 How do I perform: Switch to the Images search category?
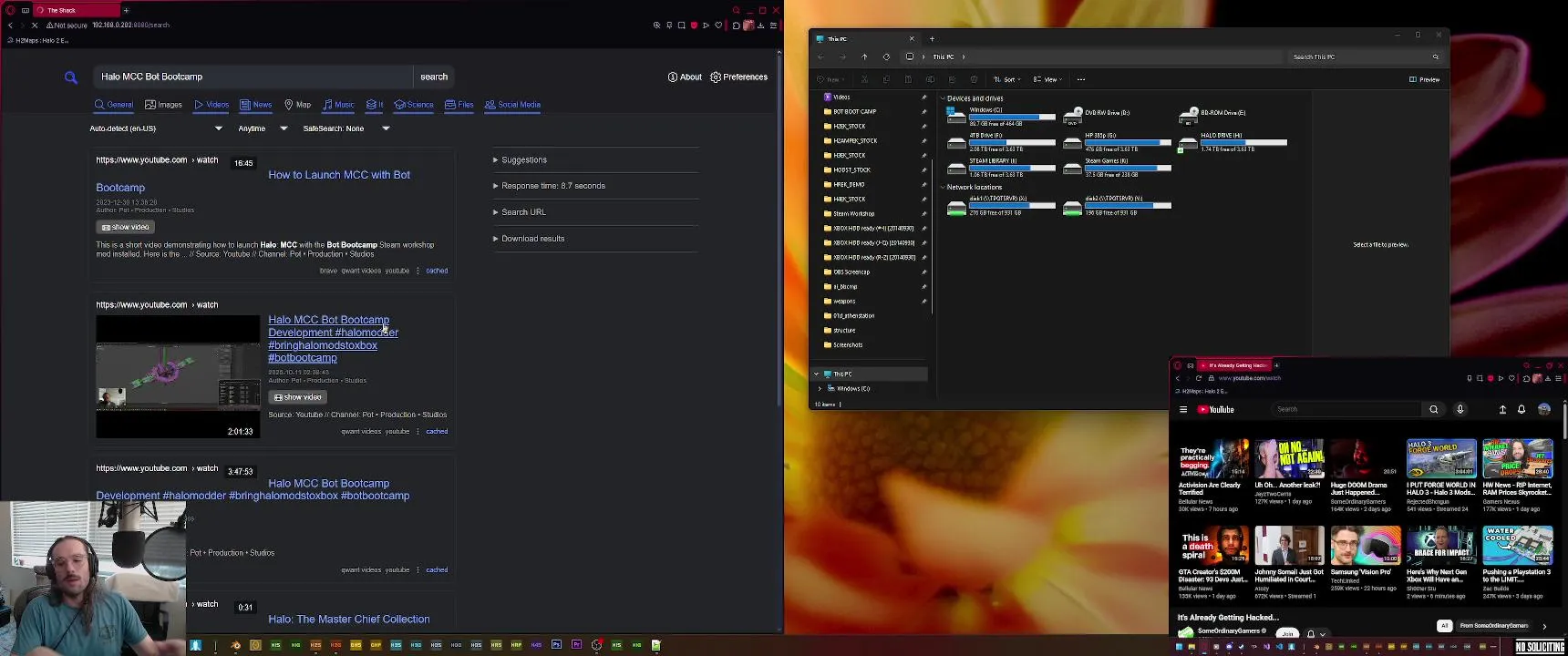click(x=164, y=105)
